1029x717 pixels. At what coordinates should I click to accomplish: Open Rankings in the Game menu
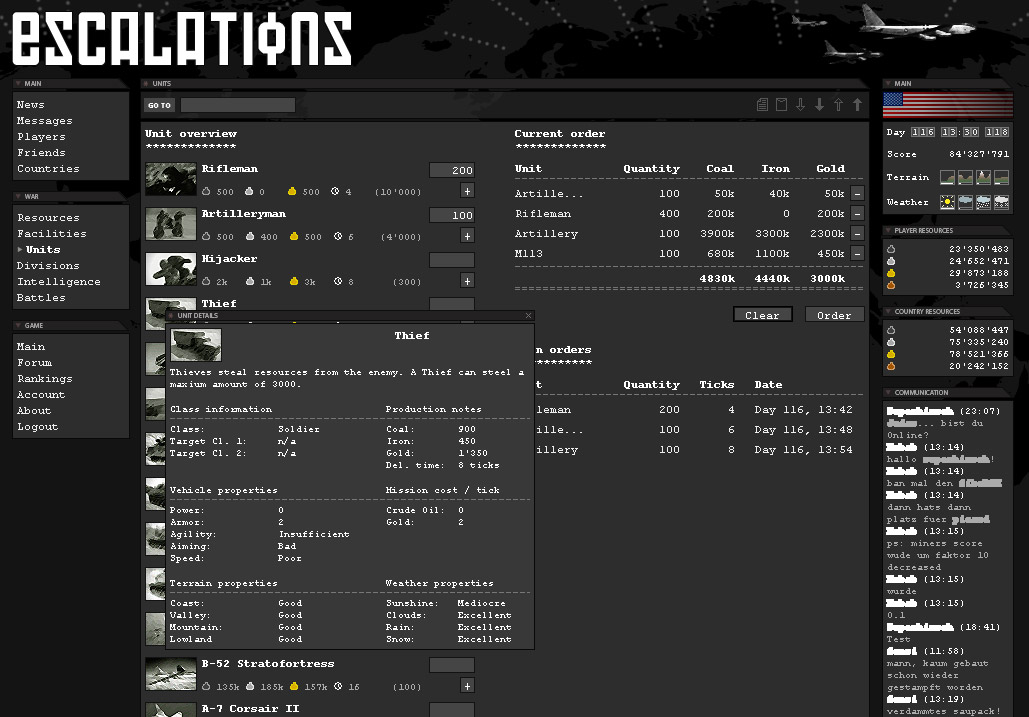click(45, 379)
